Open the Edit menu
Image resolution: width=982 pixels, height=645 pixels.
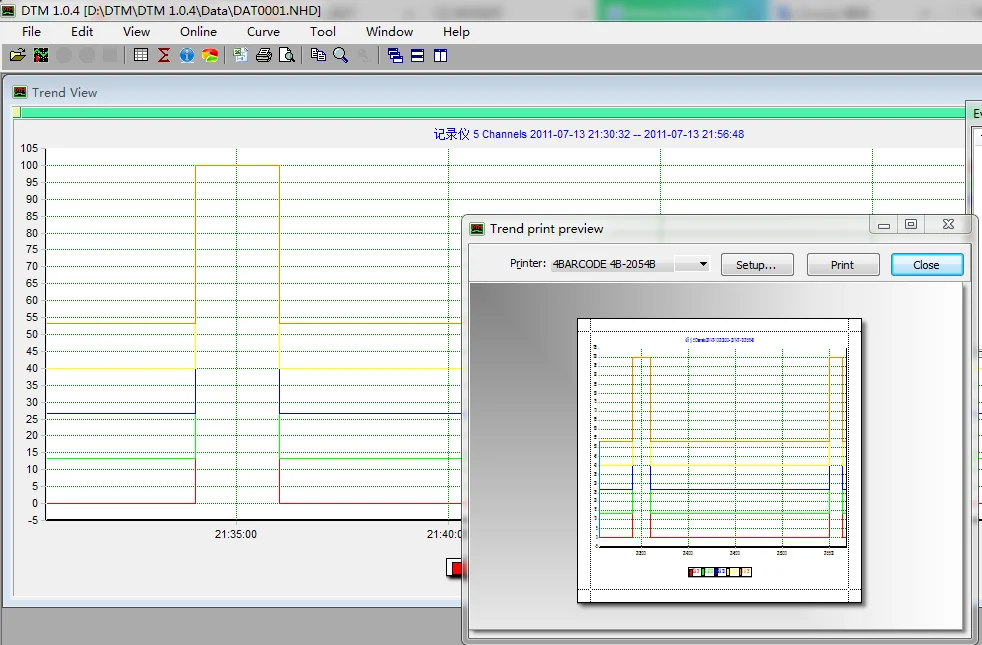click(82, 32)
